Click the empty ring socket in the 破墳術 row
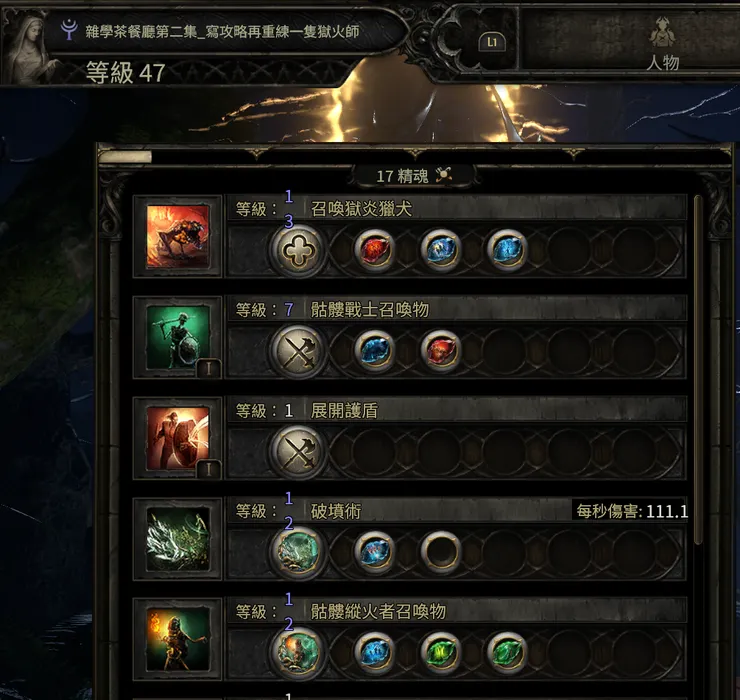The image size is (740, 700). pos(440,552)
